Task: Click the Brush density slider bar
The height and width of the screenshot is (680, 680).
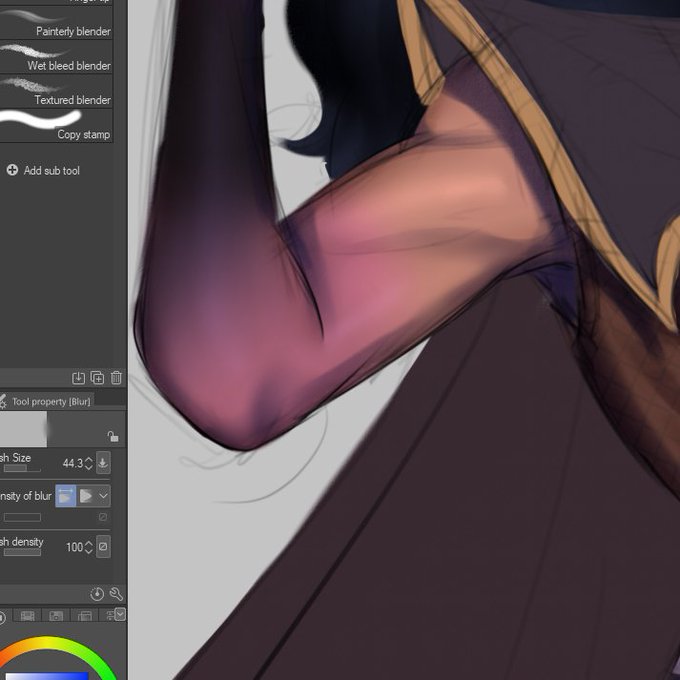Action: tap(22, 552)
